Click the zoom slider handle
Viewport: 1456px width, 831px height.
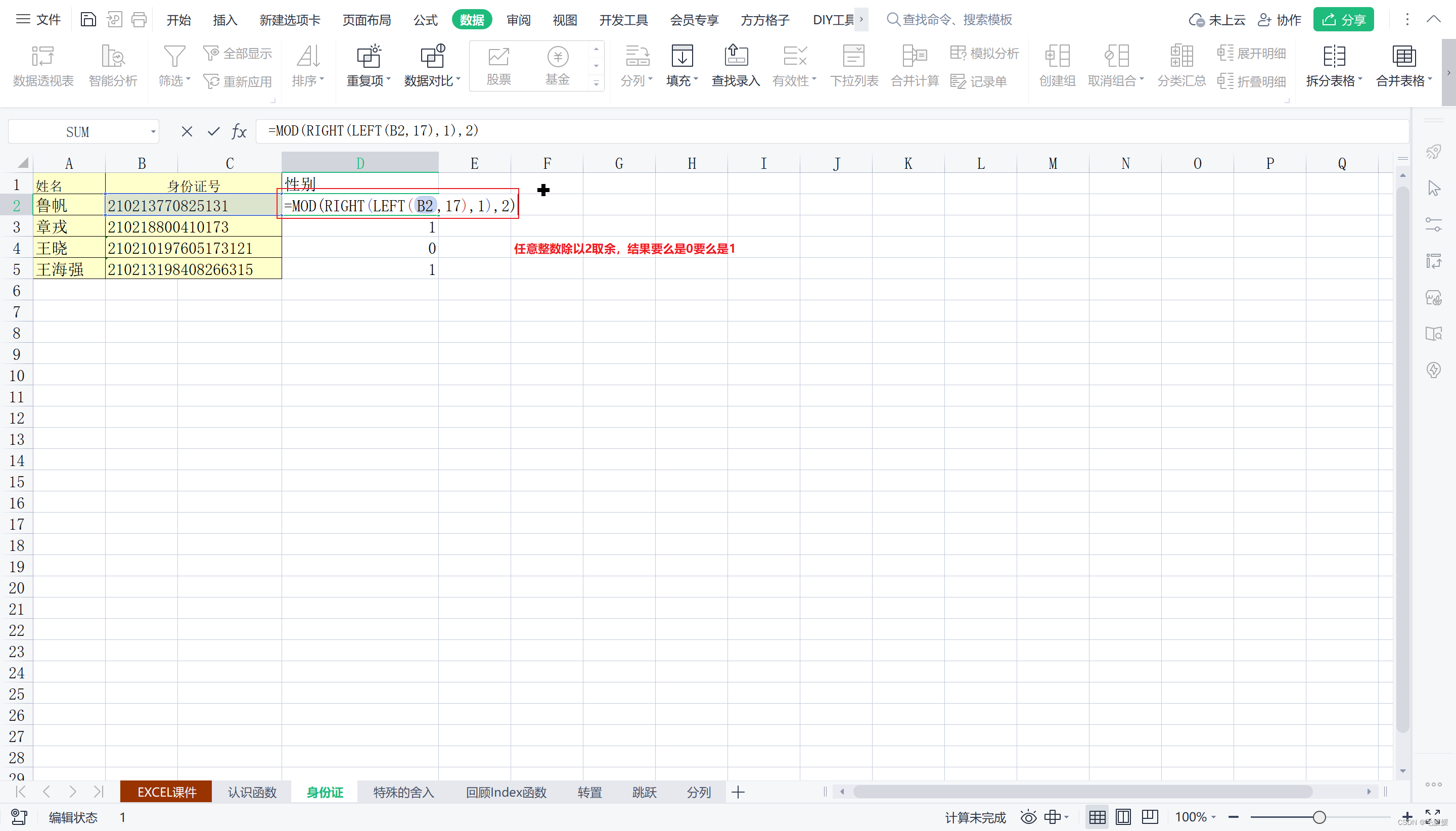(x=1319, y=817)
